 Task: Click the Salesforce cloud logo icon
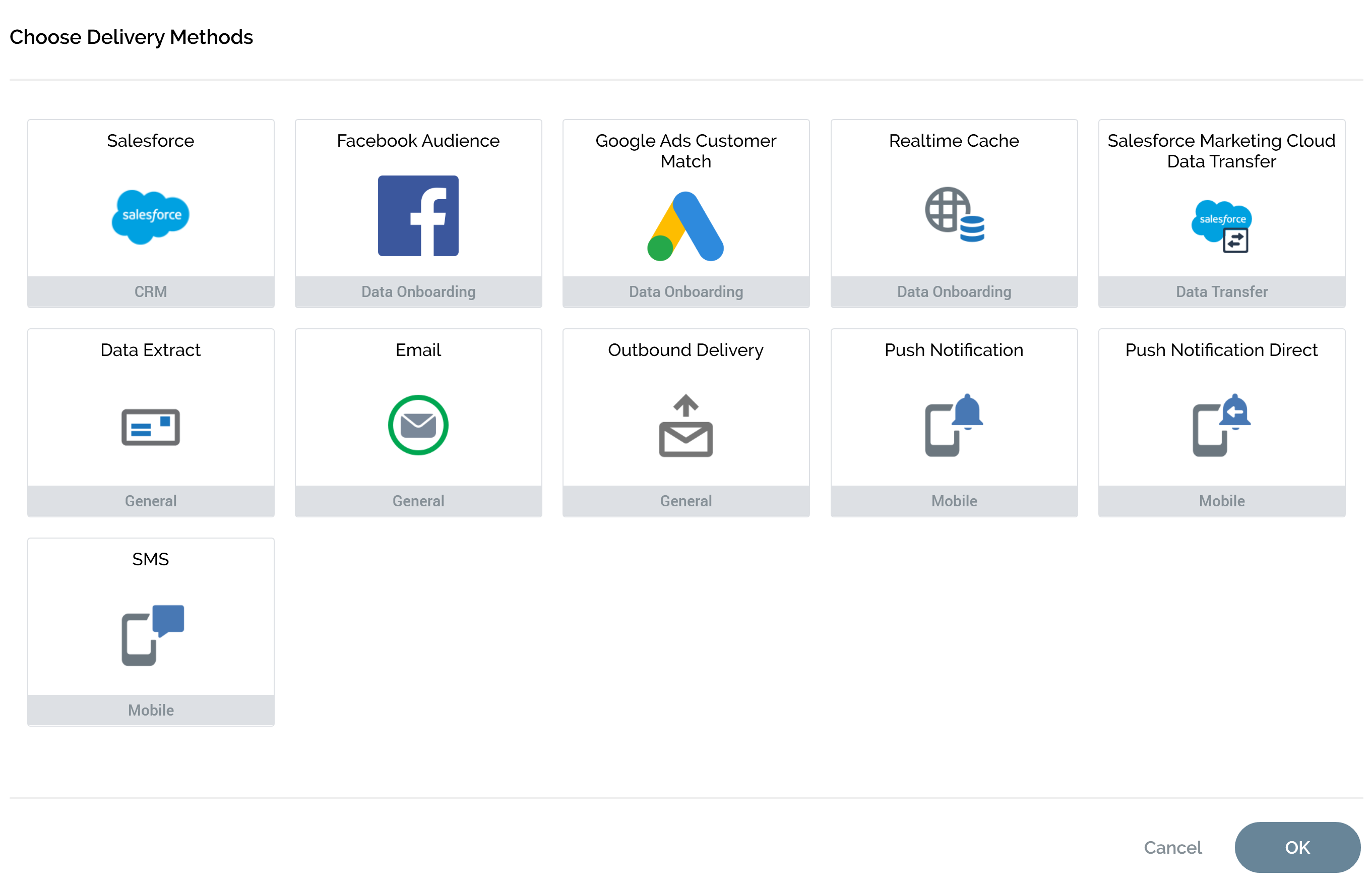(151, 217)
